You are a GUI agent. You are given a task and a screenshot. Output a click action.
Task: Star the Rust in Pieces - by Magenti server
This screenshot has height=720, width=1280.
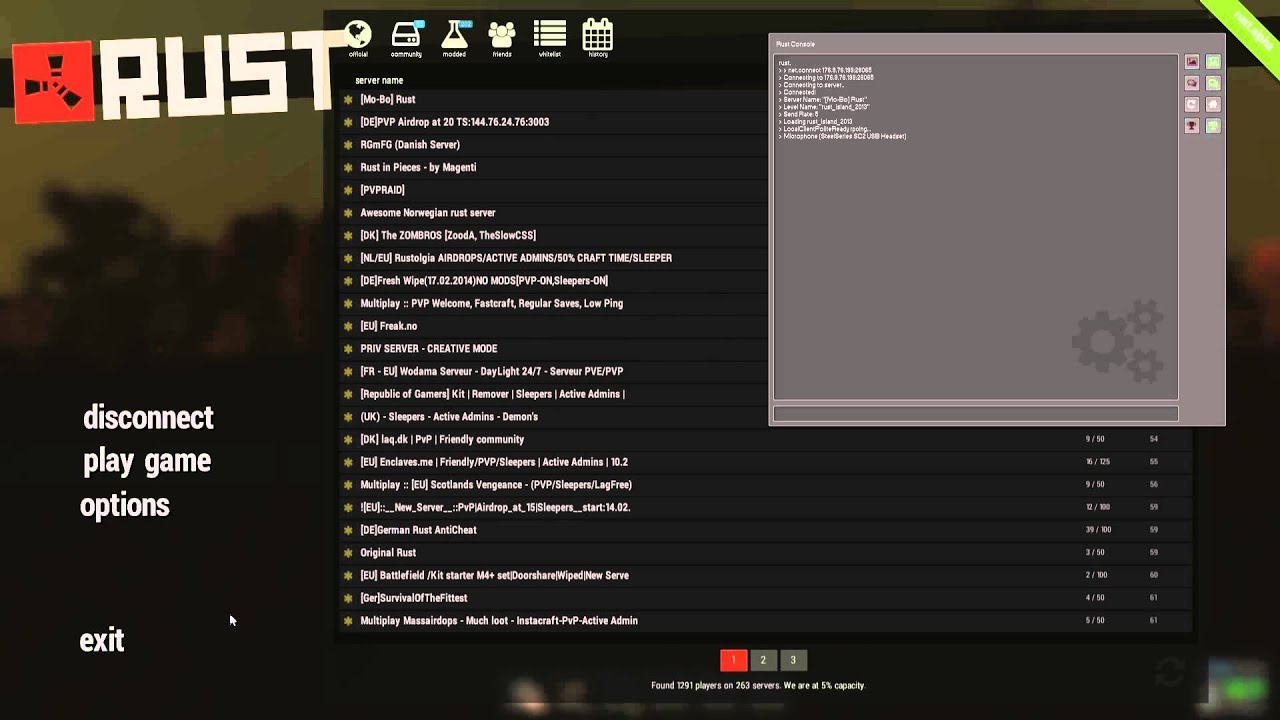coord(348,167)
